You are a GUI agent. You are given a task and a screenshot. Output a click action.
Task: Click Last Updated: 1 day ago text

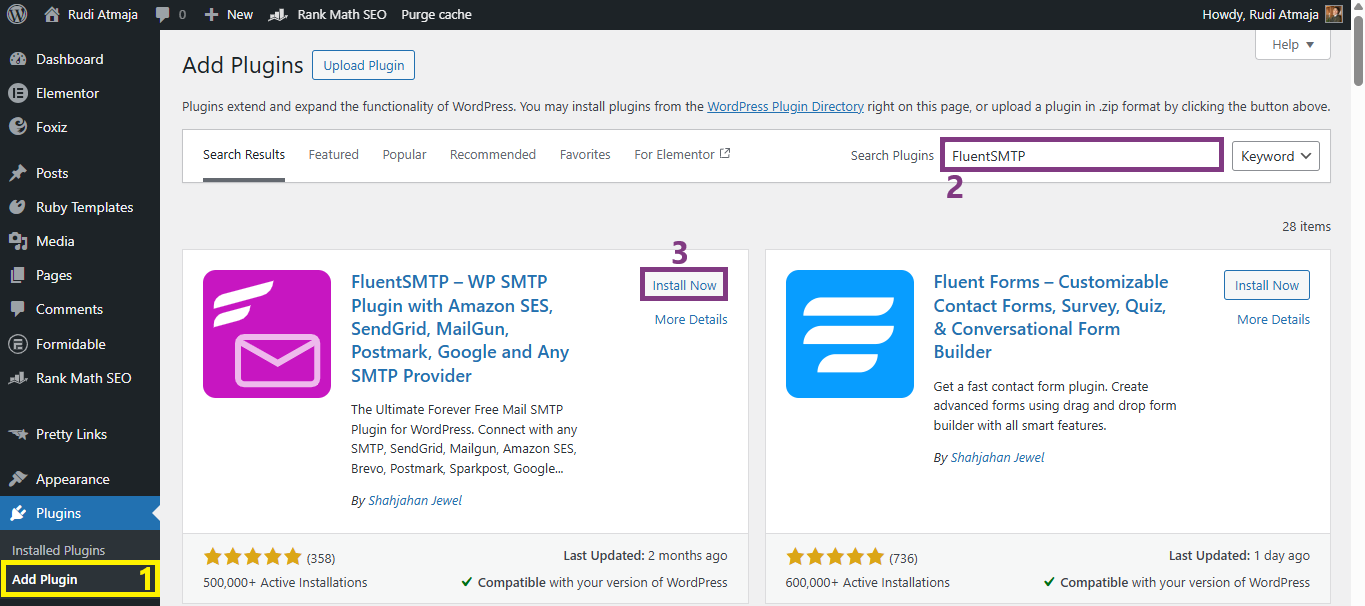(1239, 555)
